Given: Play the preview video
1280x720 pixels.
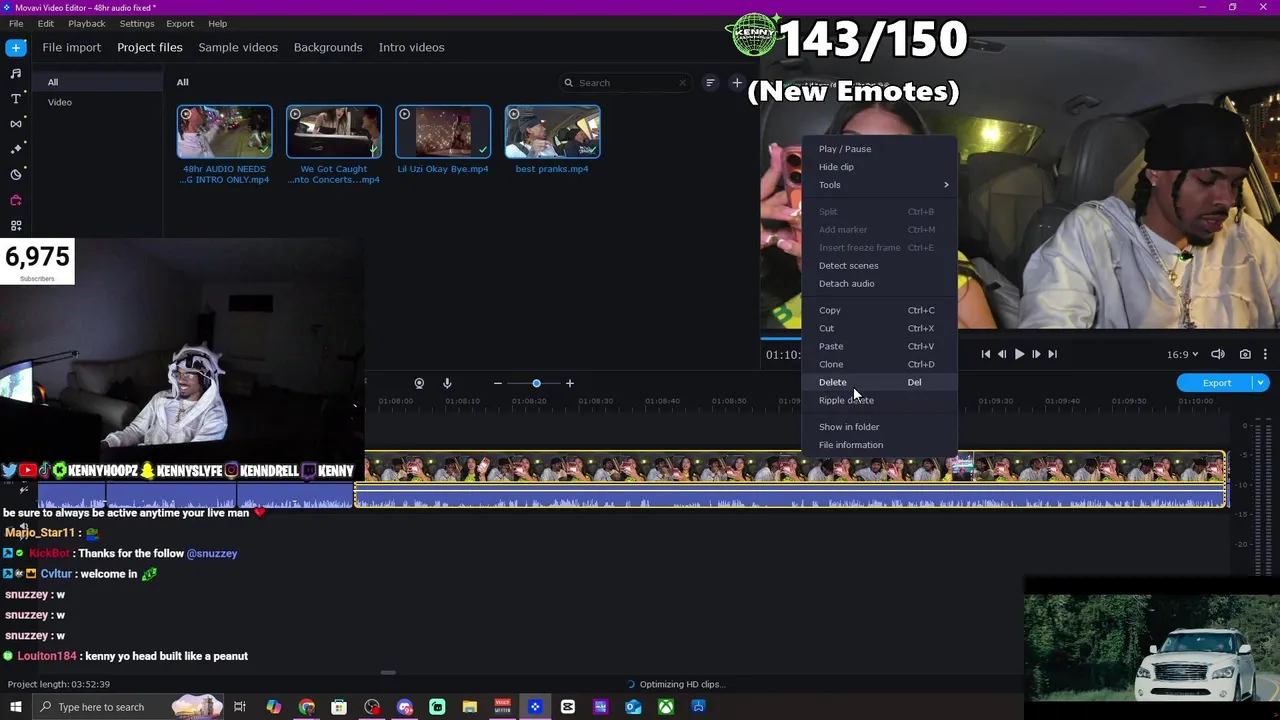Looking at the screenshot, I should [x=1019, y=354].
